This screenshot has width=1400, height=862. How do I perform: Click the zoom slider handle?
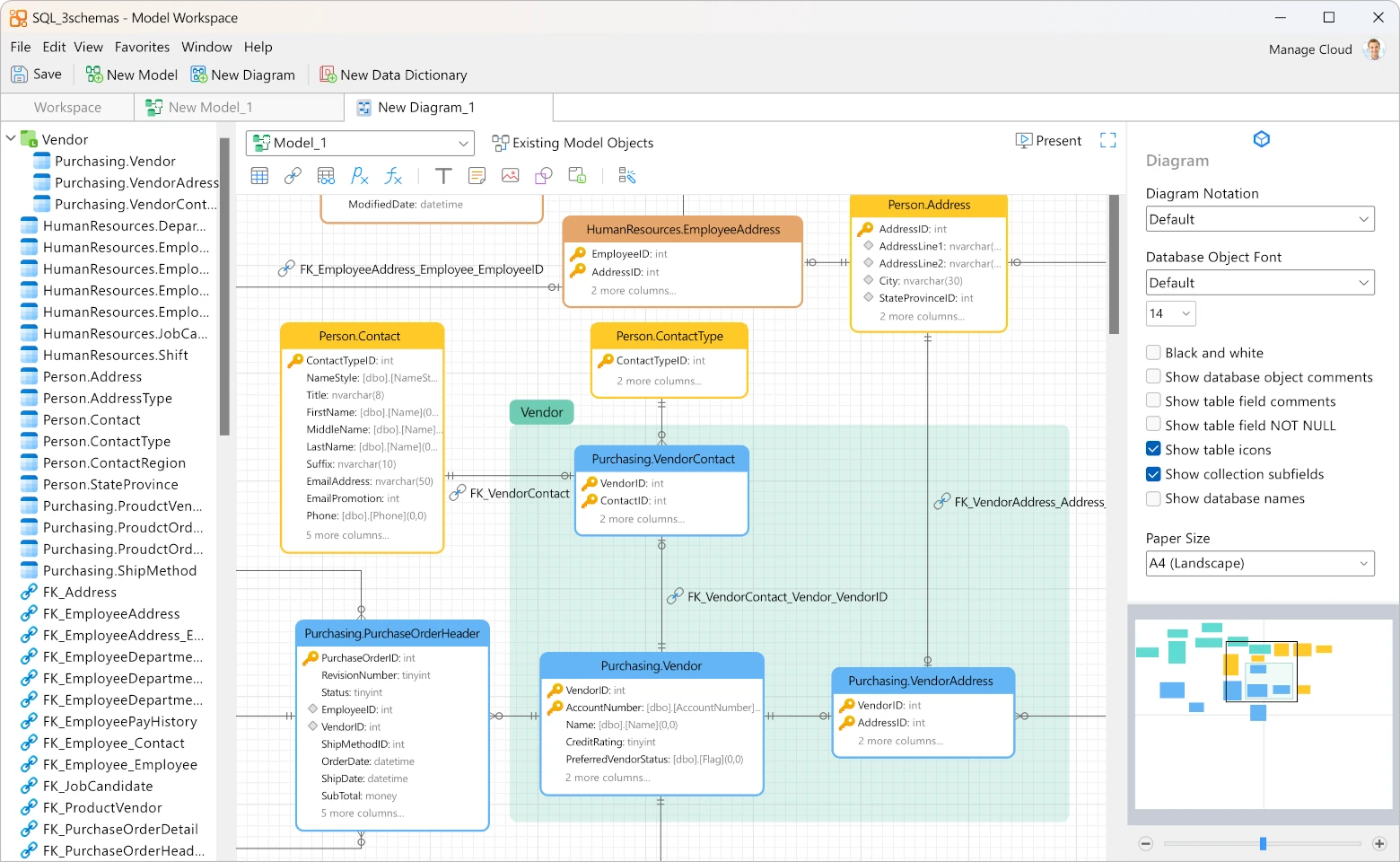tap(1263, 844)
